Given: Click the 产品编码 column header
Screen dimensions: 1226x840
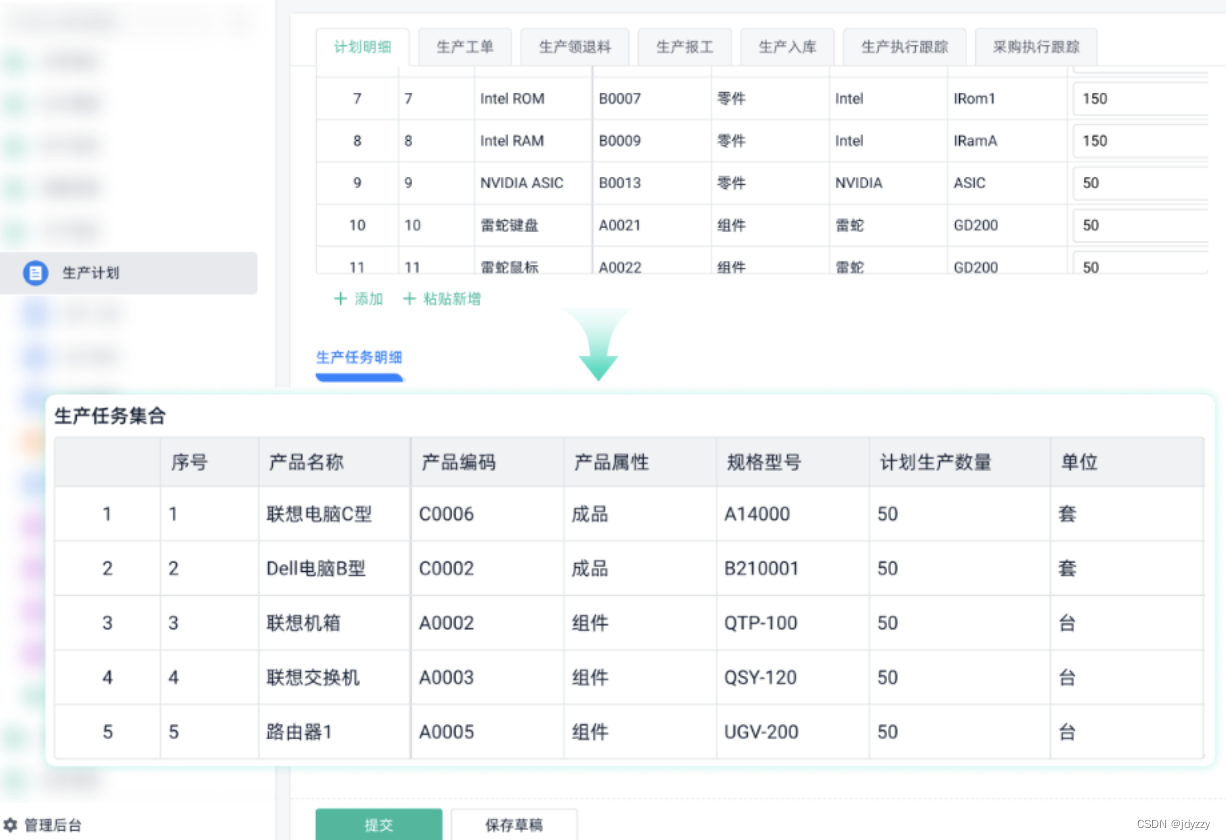Looking at the screenshot, I should 487,462.
